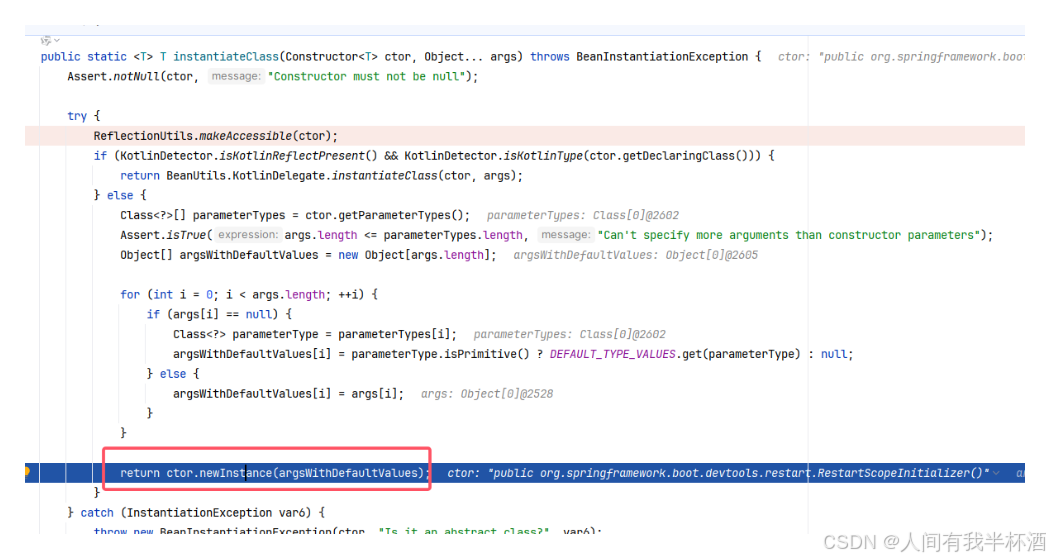The height and width of the screenshot is (559, 1050).
Task: Click the string "Can't specify more arguments than constructor parameters"
Action: coord(789,235)
